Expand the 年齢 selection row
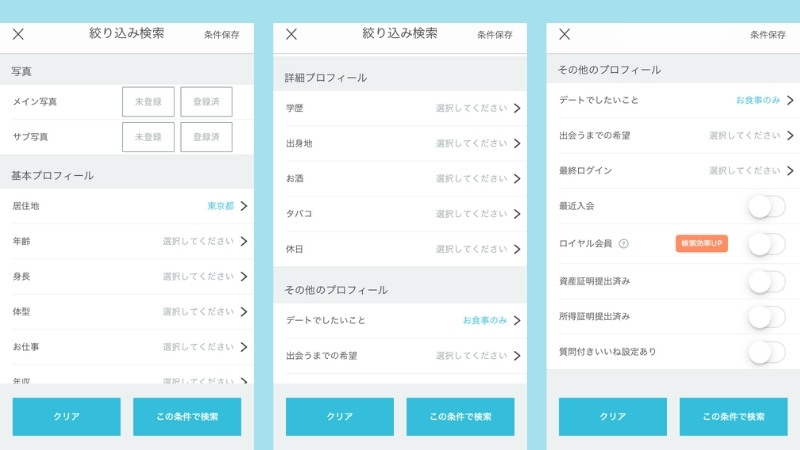Screen dimensions: 800x450 243,241
